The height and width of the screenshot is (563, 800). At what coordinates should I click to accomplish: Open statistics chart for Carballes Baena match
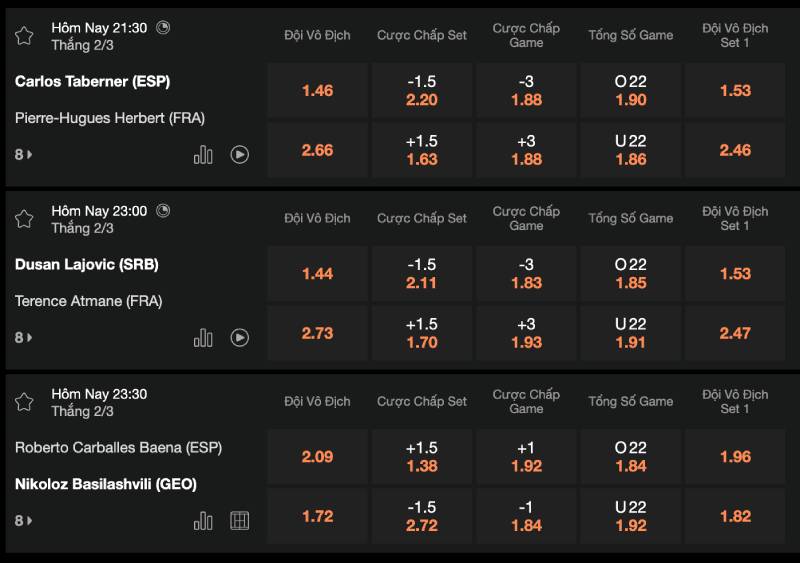[203, 521]
